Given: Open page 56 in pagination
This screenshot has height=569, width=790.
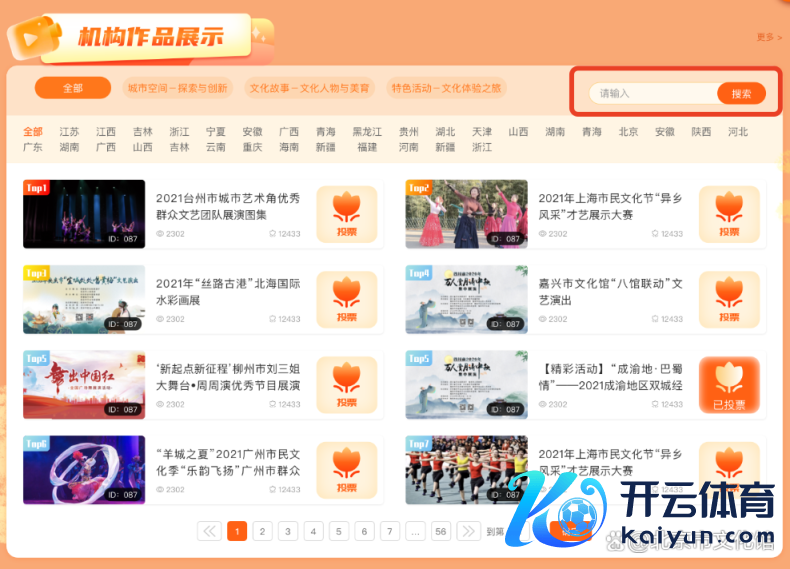Looking at the screenshot, I should click(x=441, y=531).
